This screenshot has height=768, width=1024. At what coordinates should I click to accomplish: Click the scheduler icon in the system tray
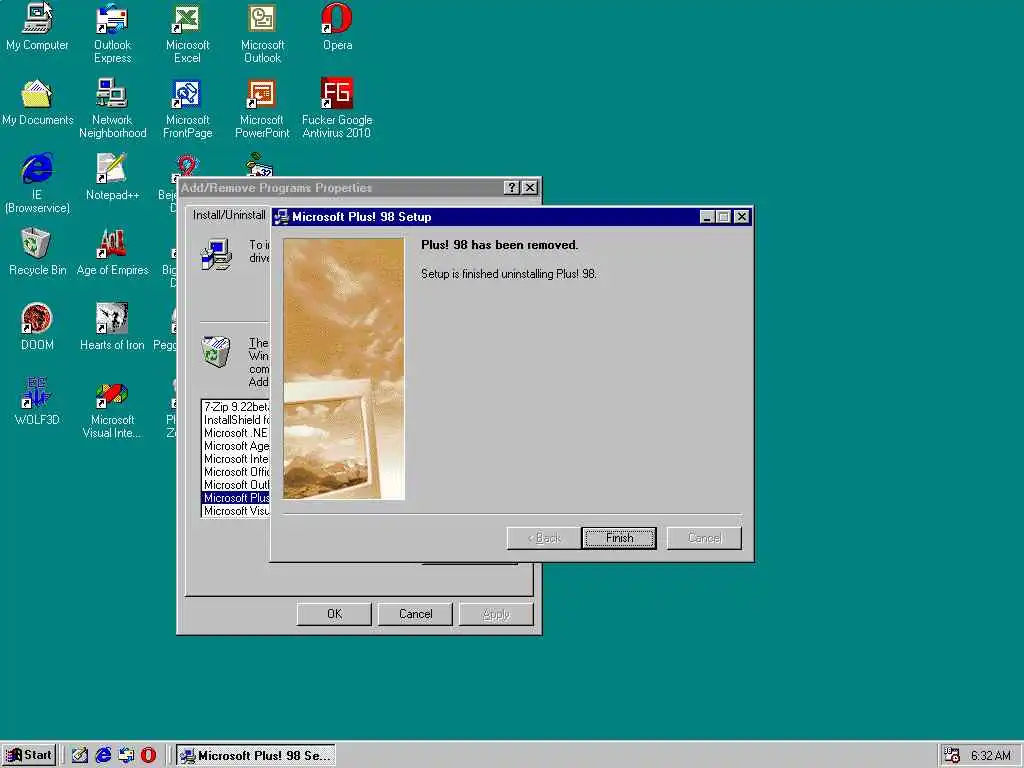click(x=952, y=755)
